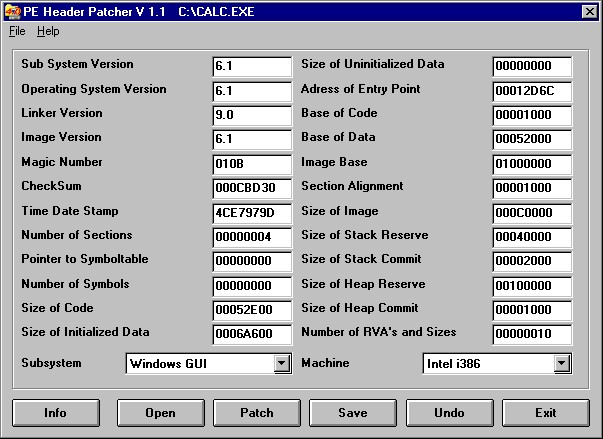Edit the Size of Stack Commit field

coord(532,261)
